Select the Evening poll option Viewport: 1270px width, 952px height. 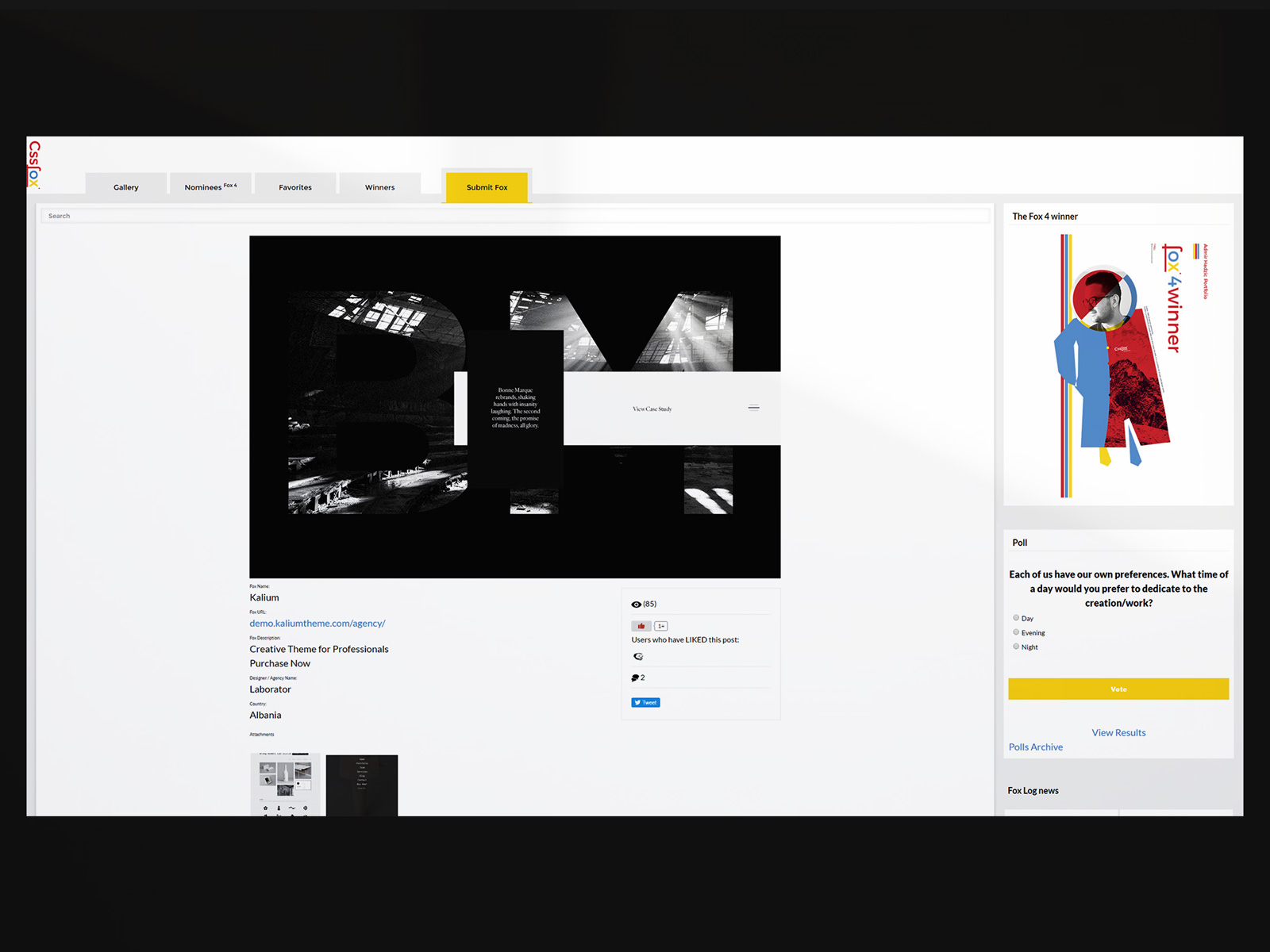pyautogui.click(x=1016, y=632)
